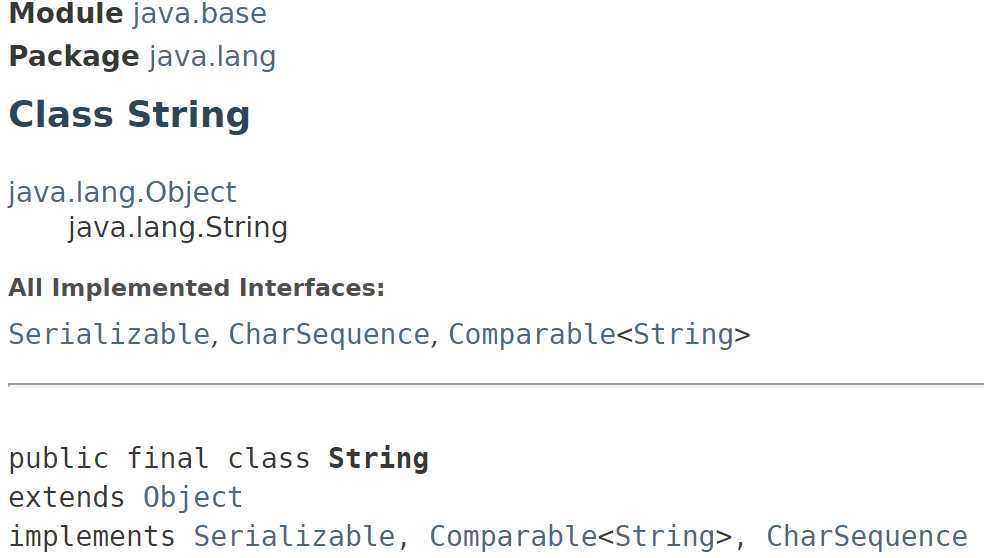Click String type parameter in interfaces list
The height and width of the screenshot is (558, 984).
[683, 335]
